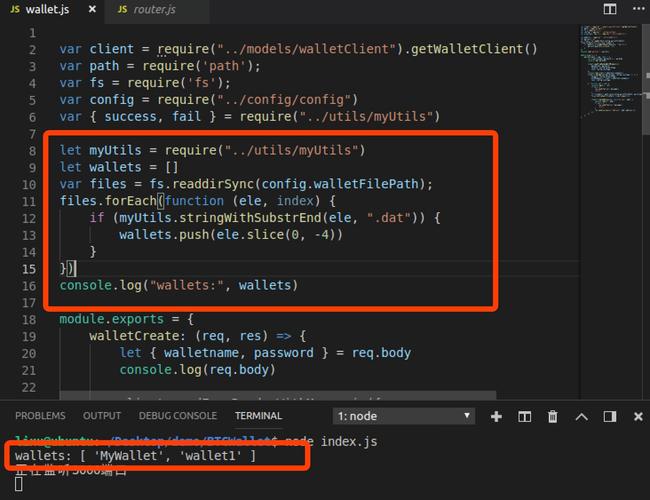Close the wallet.js tab
The image size is (650, 500).
92,10
